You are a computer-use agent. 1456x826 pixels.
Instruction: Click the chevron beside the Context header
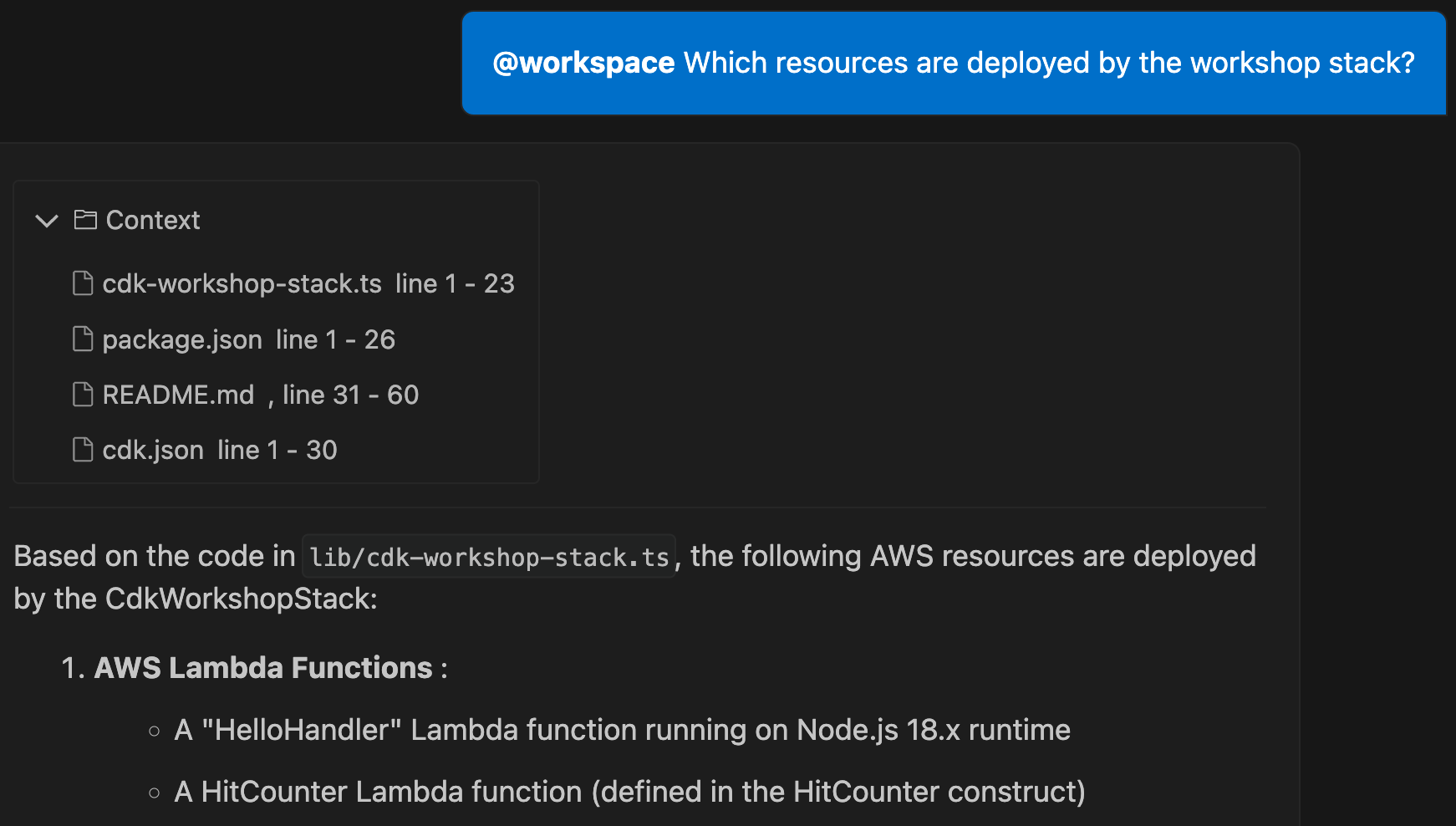pos(47,221)
